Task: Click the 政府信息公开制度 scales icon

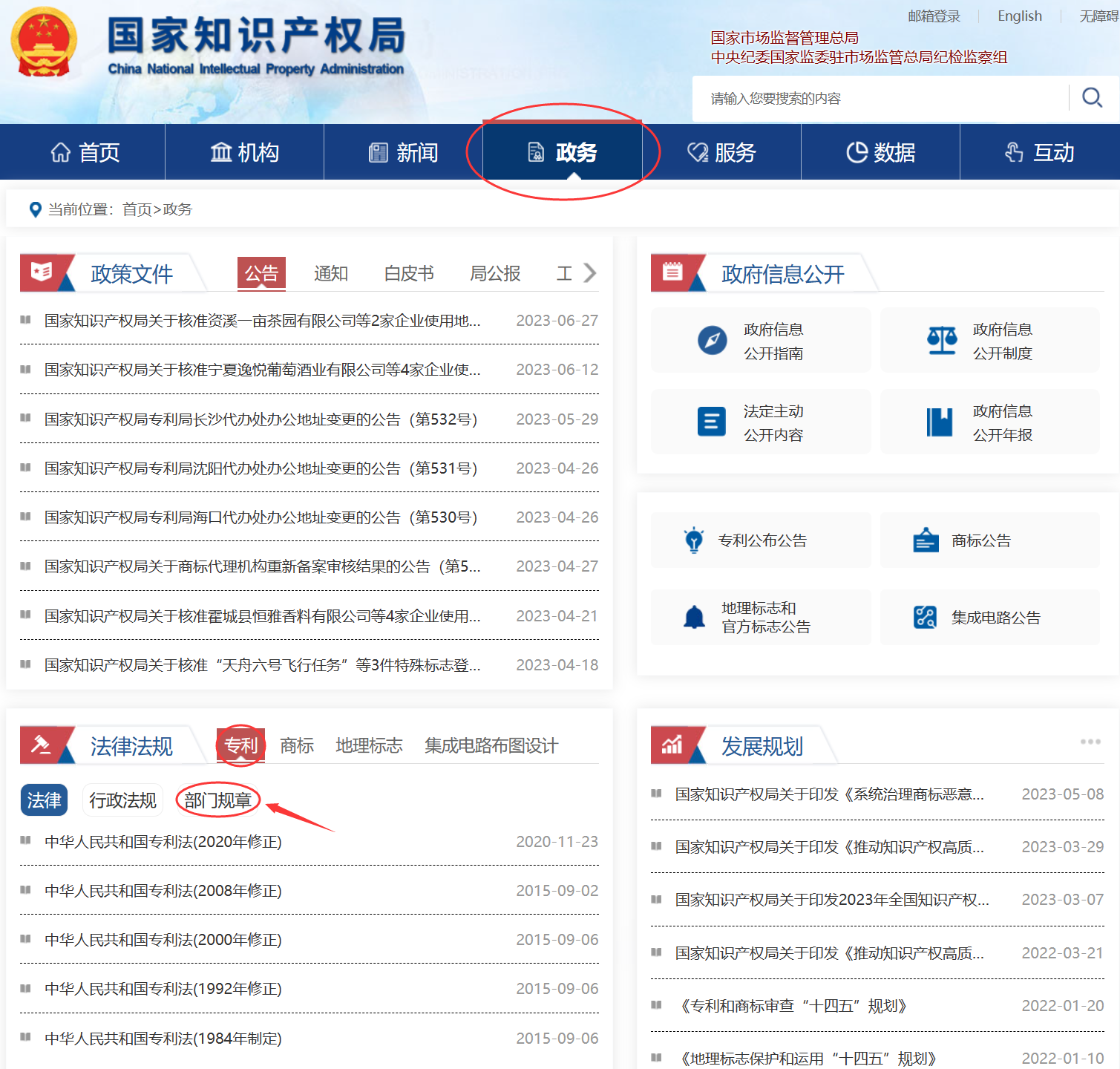Action: click(942, 340)
